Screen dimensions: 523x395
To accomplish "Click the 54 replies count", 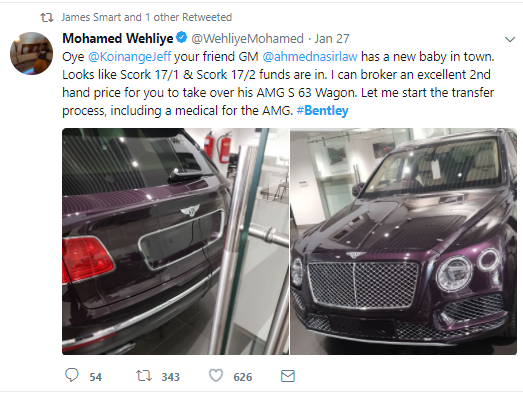I will click(x=95, y=377).
